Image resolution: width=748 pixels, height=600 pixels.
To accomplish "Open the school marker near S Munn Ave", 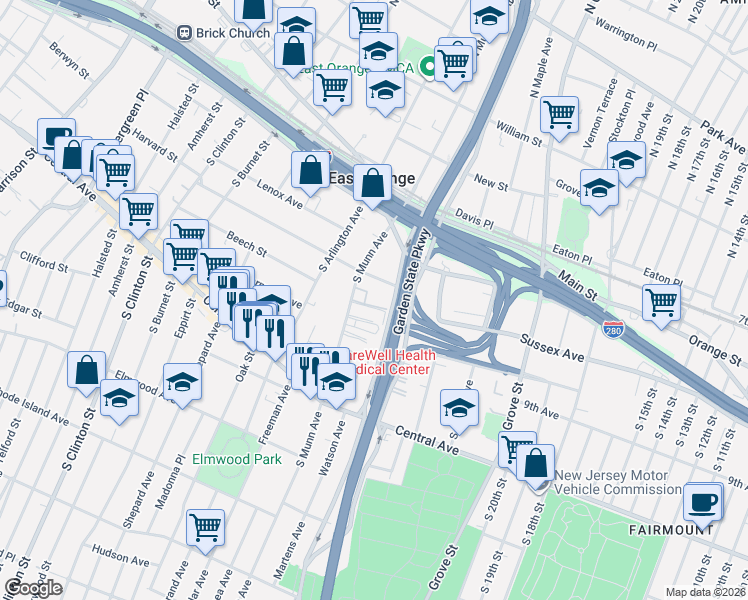I will [336, 383].
